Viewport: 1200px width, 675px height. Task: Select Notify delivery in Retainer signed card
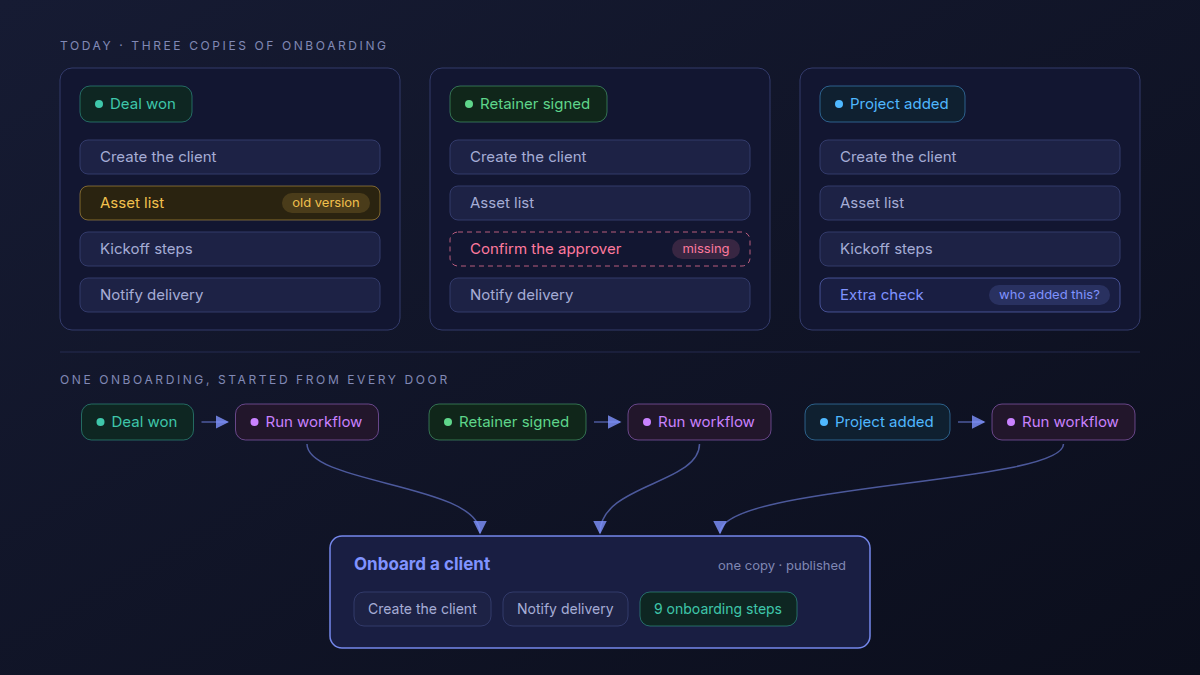[600, 295]
